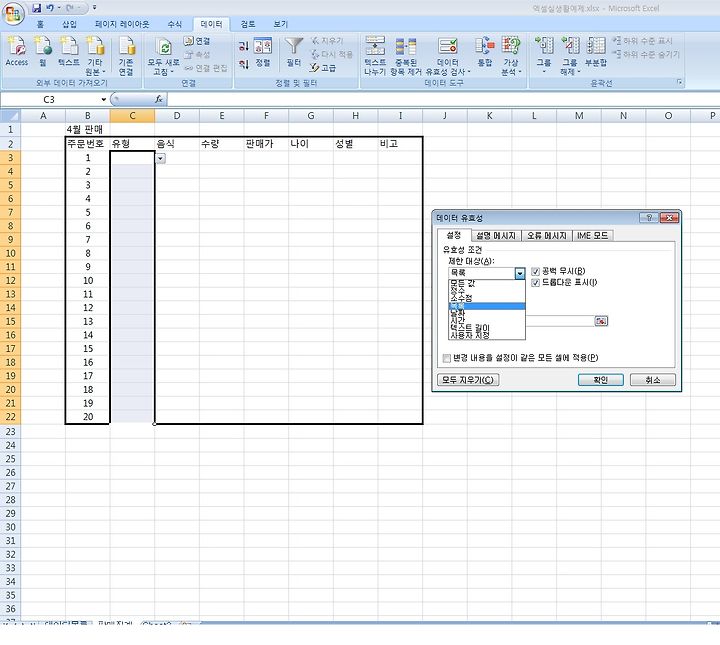Import data from Access

tap(17, 51)
